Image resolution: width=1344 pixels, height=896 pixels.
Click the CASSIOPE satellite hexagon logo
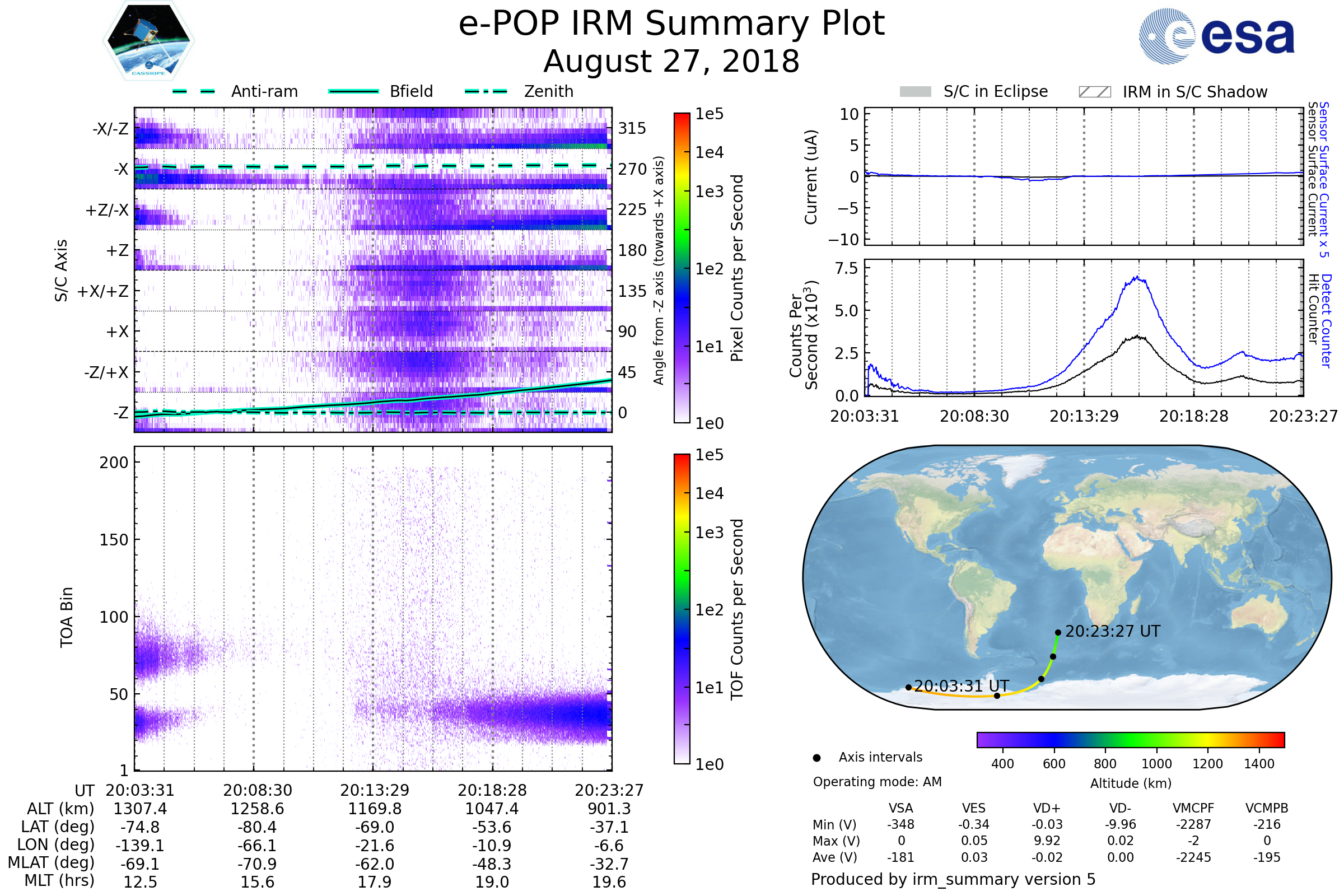148,41
